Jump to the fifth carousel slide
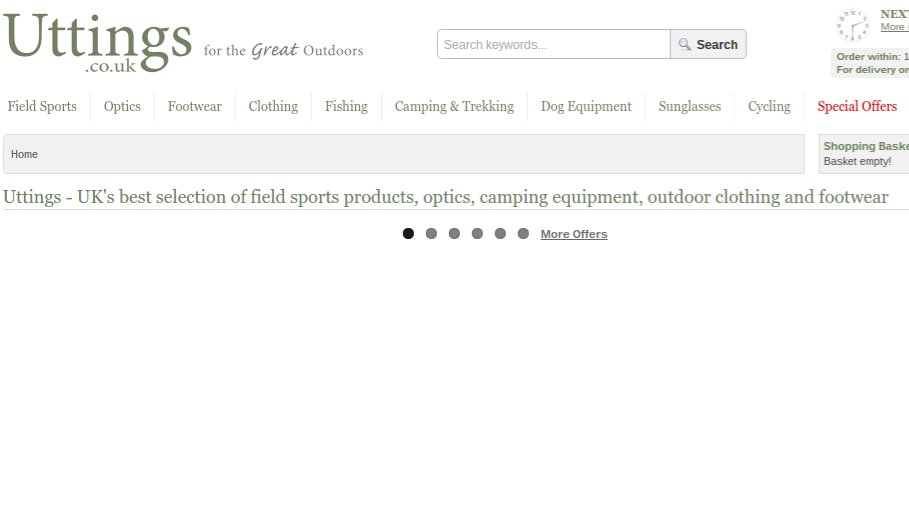The height and width of the screenshot is (512, 909). coord(500,233)
